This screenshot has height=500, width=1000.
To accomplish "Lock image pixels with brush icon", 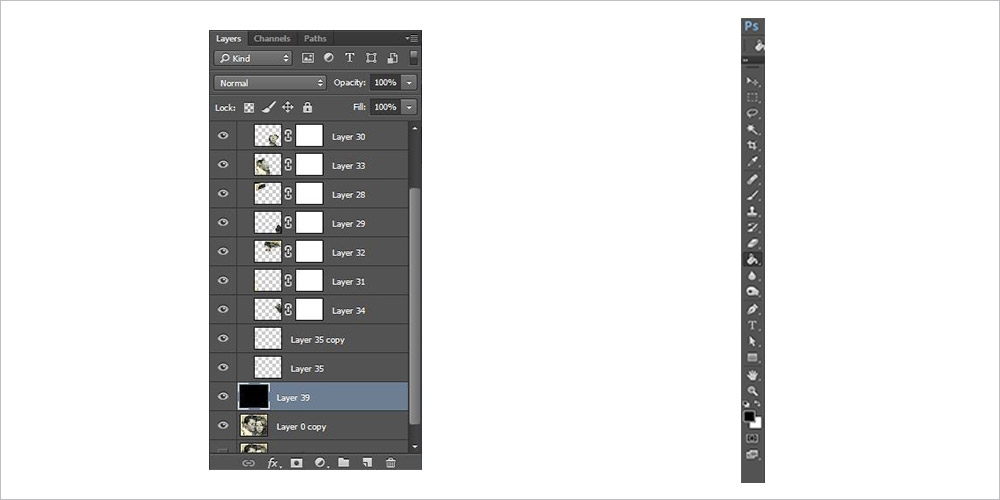I will pos(268,107).
